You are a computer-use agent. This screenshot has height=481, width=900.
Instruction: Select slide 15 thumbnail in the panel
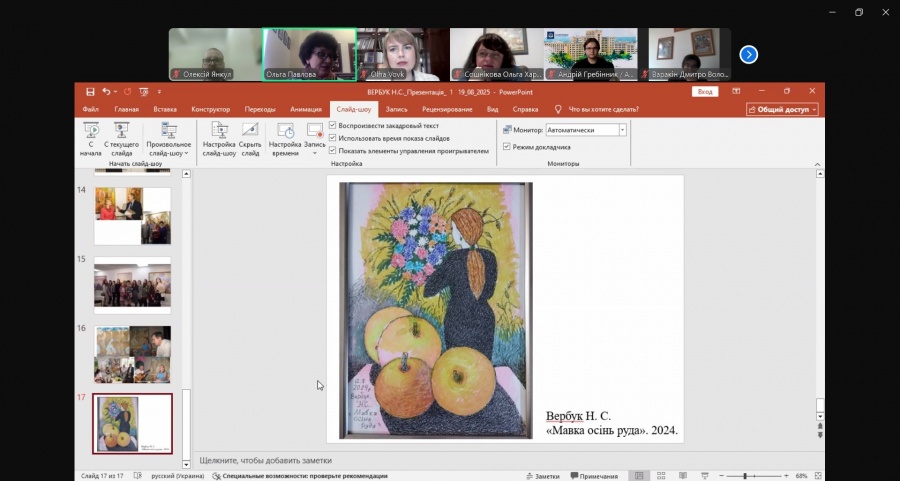pos(132,286)
